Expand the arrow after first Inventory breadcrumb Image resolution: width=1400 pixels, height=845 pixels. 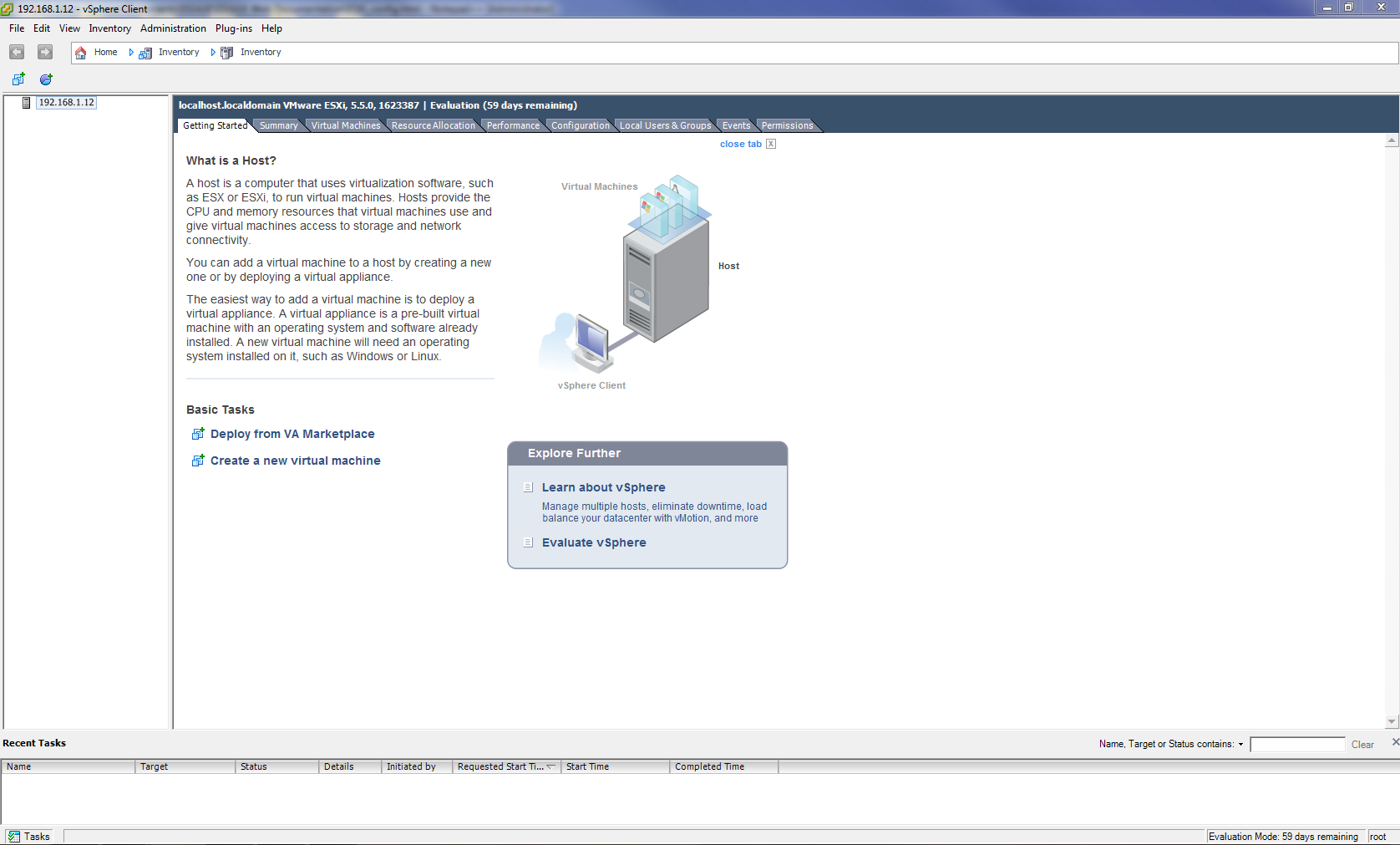(213, 53)
